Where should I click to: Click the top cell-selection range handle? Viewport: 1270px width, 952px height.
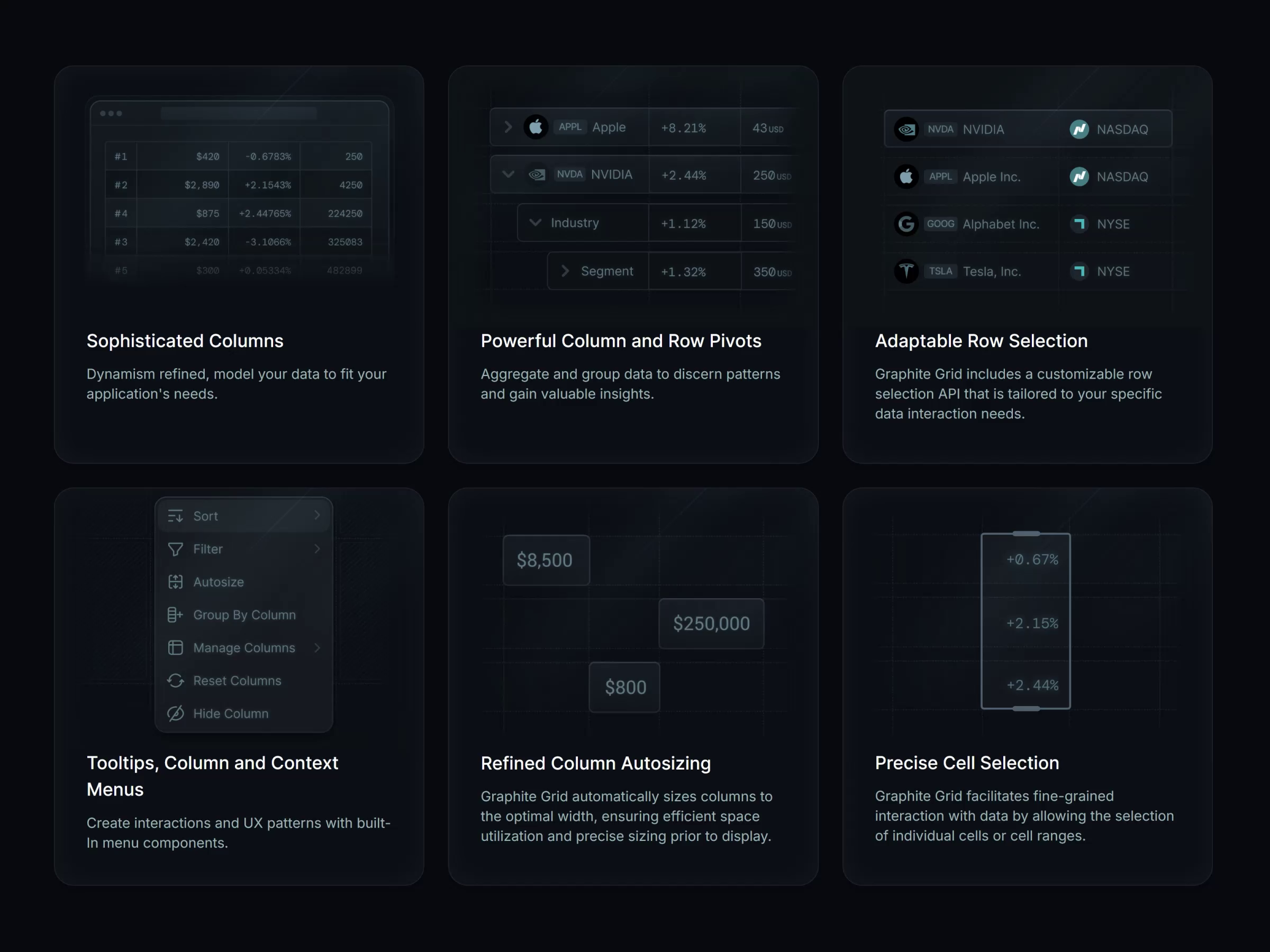click(1026, 534)
